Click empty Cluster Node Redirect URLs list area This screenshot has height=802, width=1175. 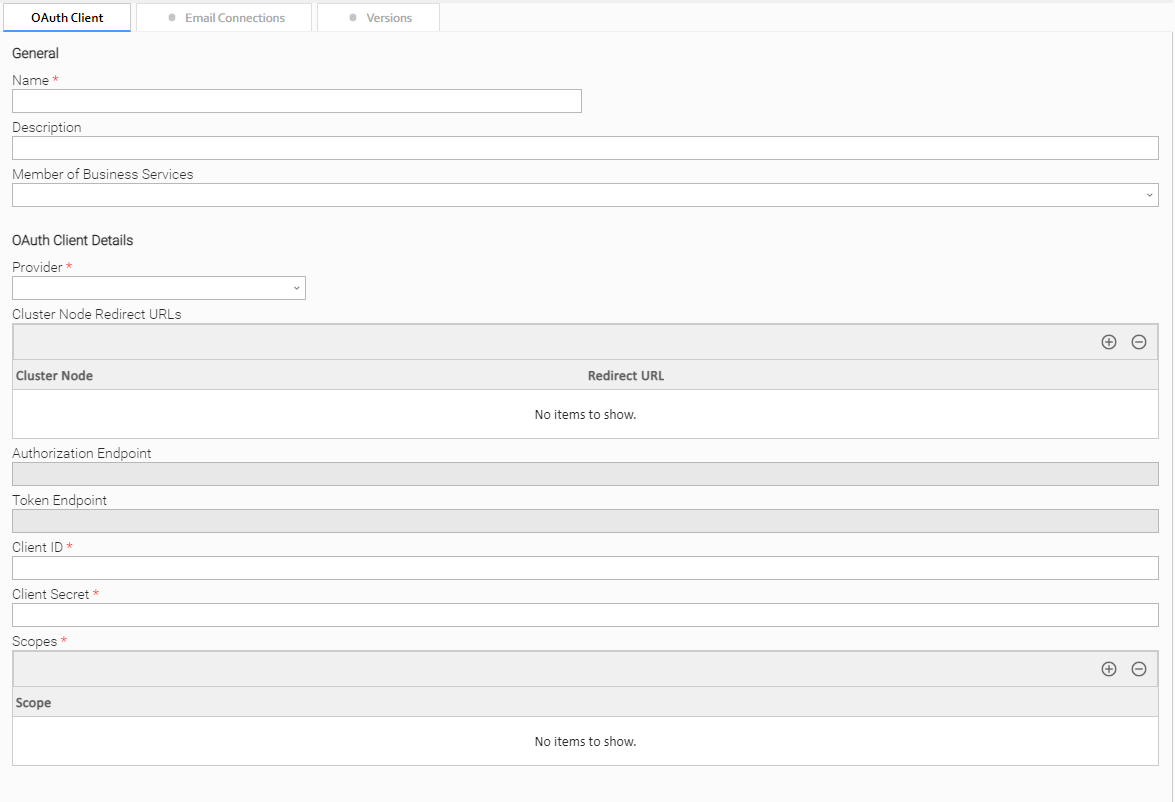[585, 414]
